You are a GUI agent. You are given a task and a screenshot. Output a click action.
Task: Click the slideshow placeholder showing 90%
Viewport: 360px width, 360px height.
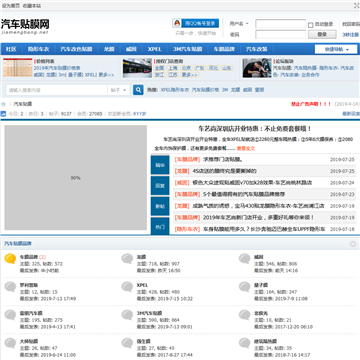[76, 178]
